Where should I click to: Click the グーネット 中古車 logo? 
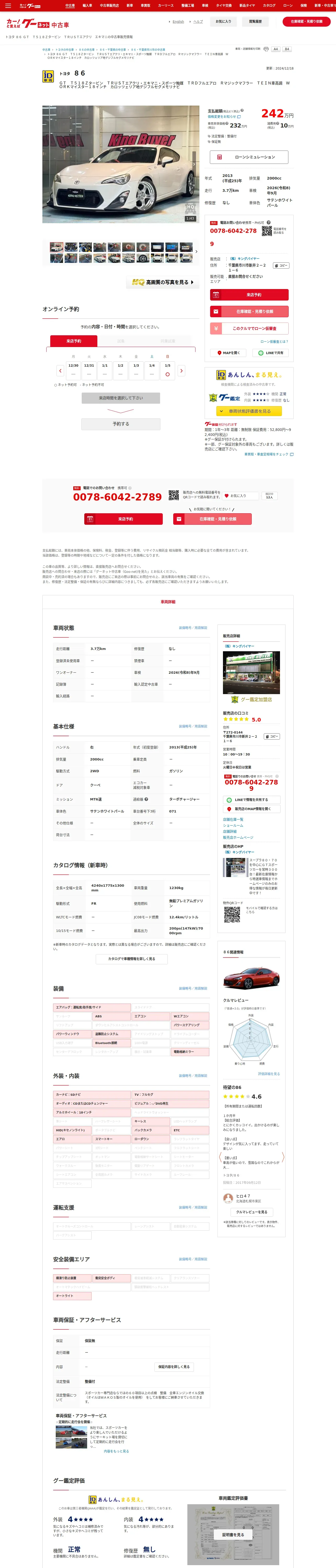38,24
